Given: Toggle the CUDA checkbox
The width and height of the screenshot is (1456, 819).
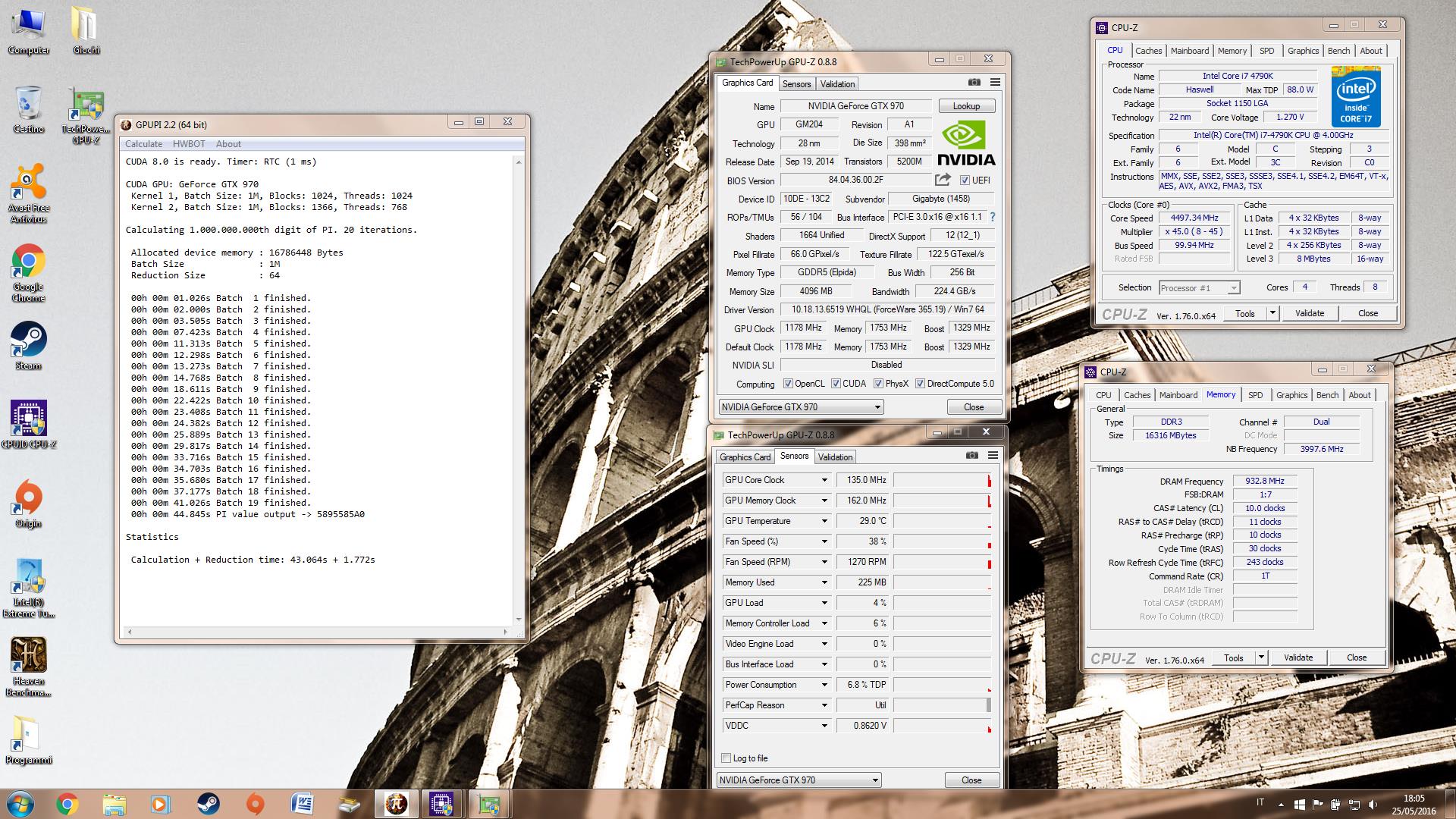Looking at the screenshot, I should (x=836, y=384).
